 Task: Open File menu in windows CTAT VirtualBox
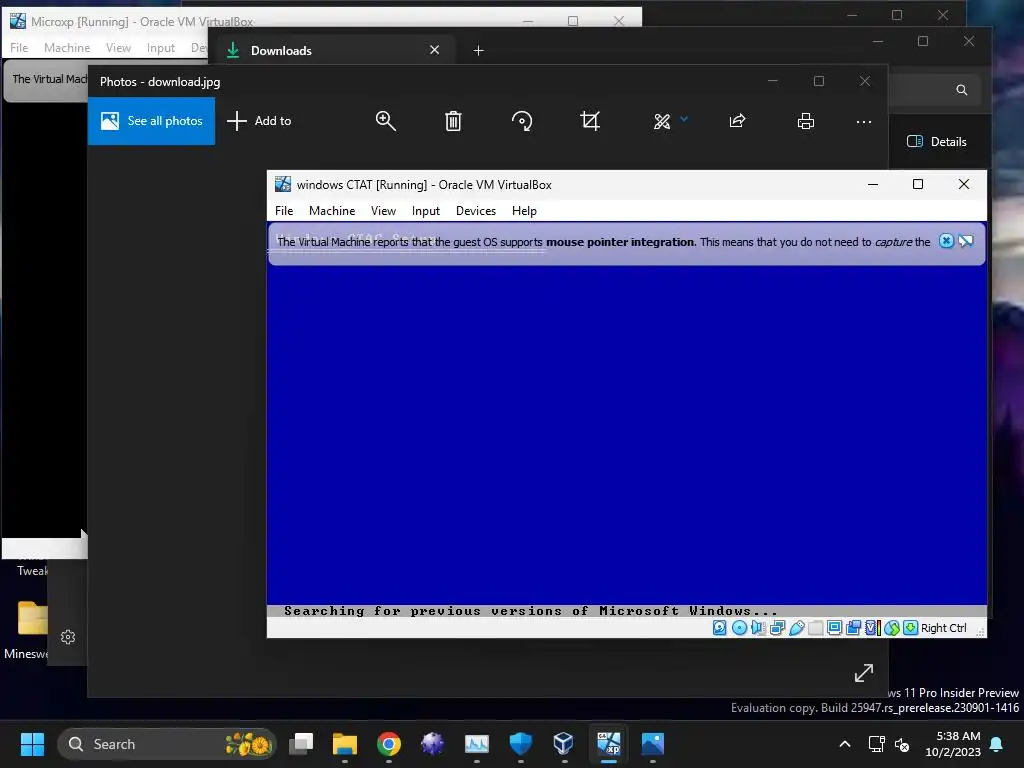click(x=284, y=211)
